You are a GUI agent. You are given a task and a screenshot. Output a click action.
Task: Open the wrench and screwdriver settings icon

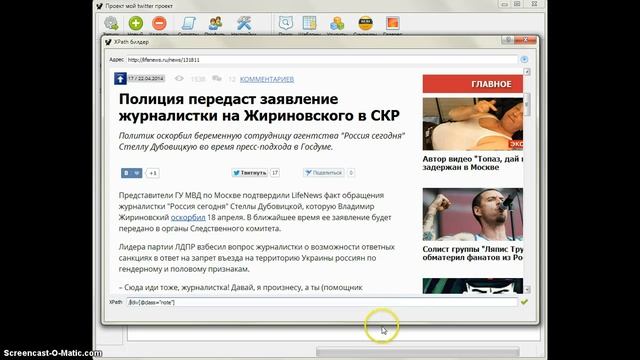[244, 23]
